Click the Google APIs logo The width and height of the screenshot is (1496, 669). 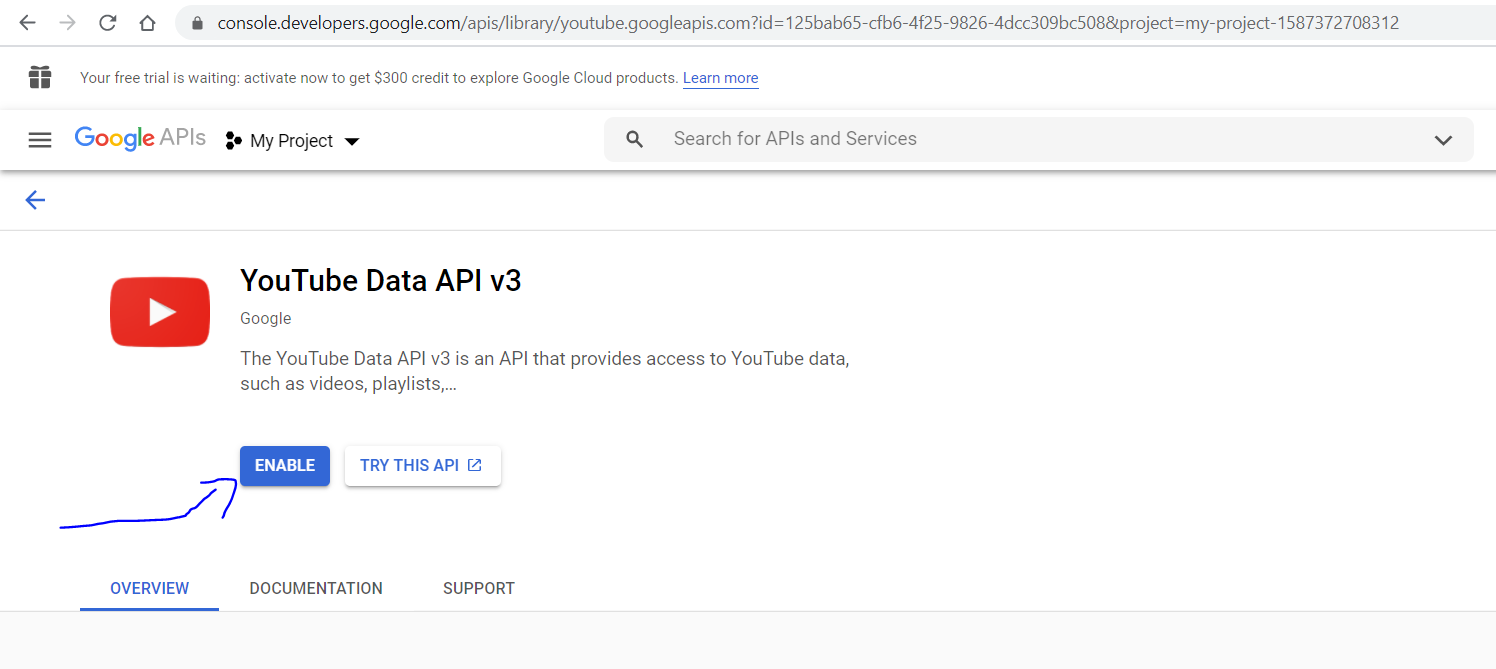coord(140,139)
